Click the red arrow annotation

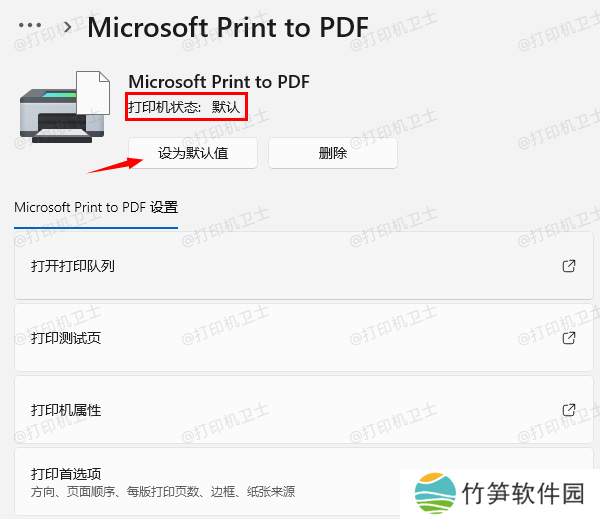pos(115,165)
